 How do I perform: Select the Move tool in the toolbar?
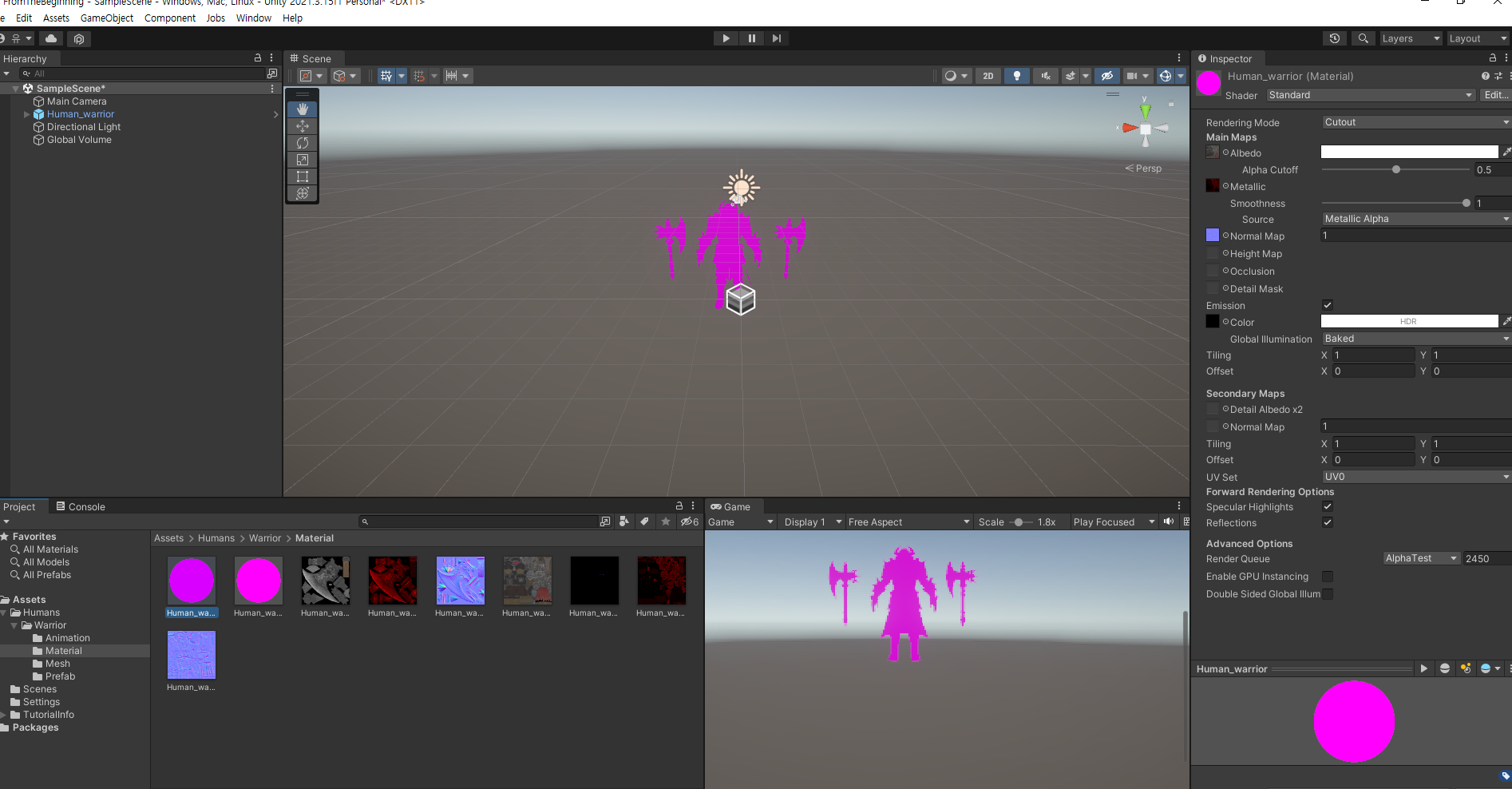[303, 126]
